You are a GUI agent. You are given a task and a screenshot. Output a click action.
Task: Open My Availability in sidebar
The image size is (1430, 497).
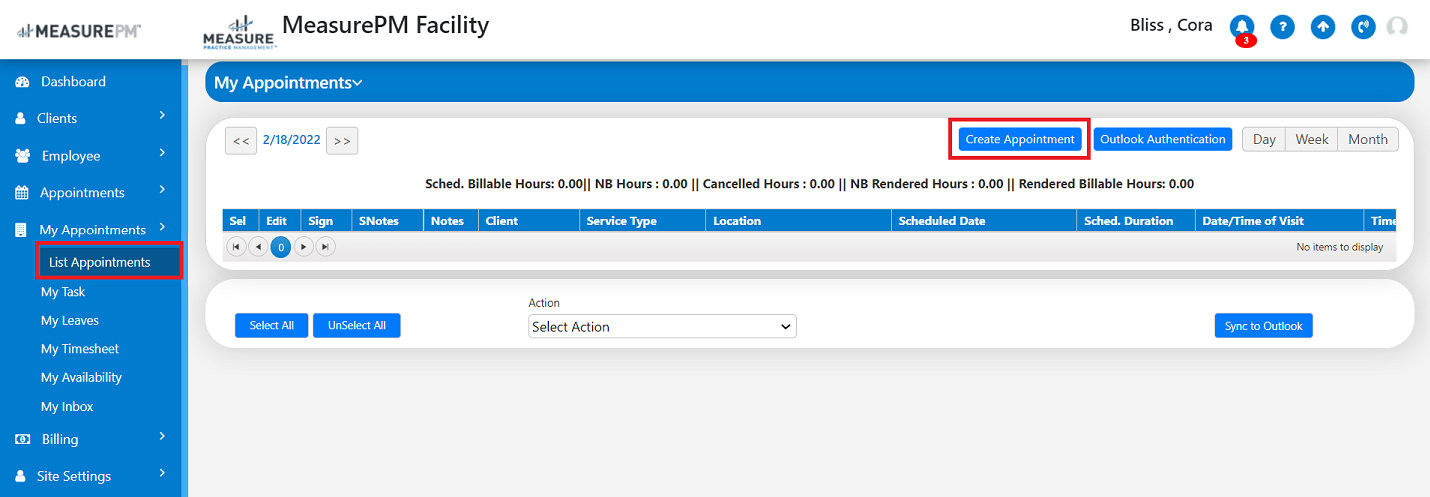coord(81,377)
